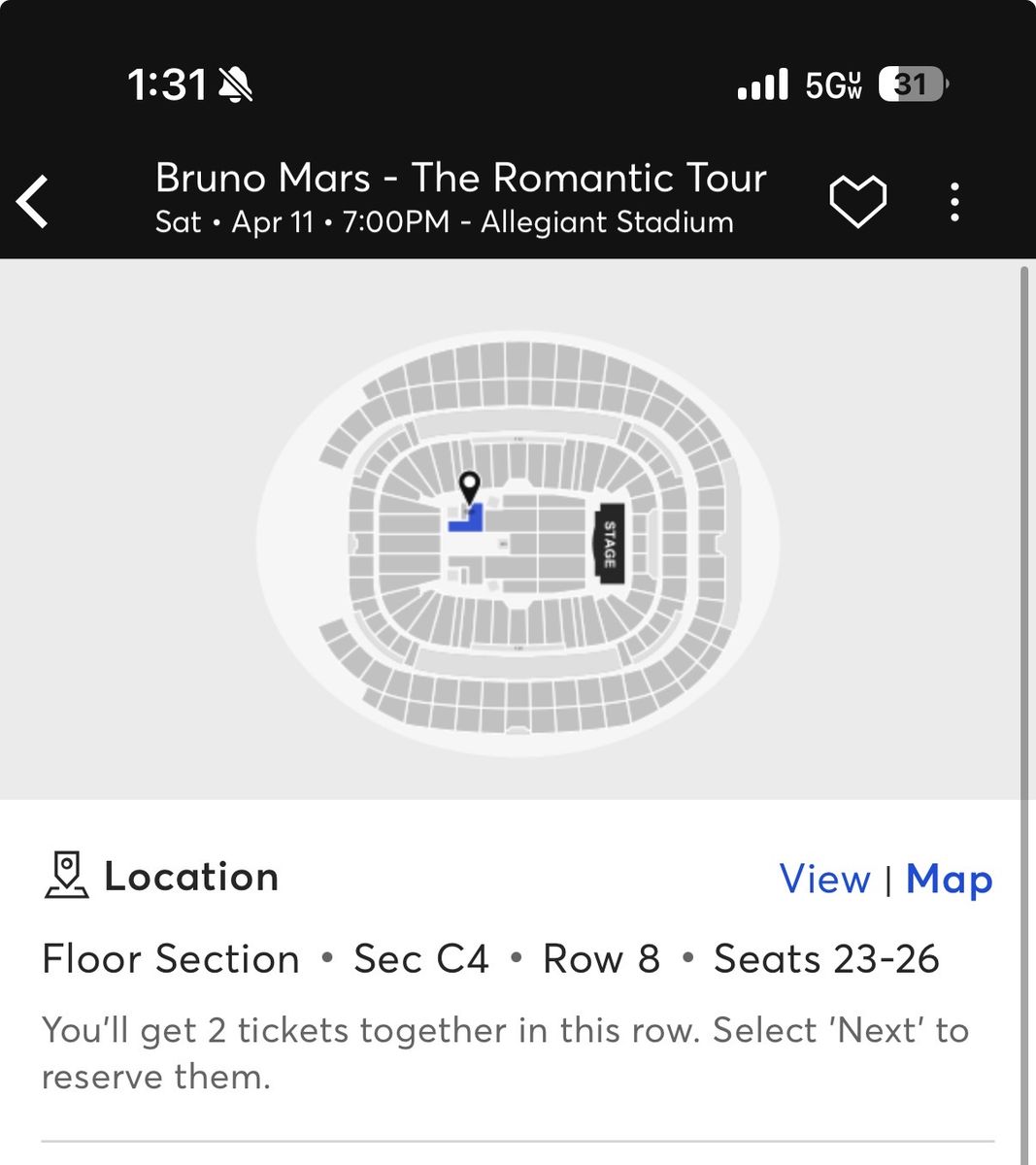Tap the cellular signal bars icon
Screen dimensions: 1036x1165
click(x=762, y=85)
